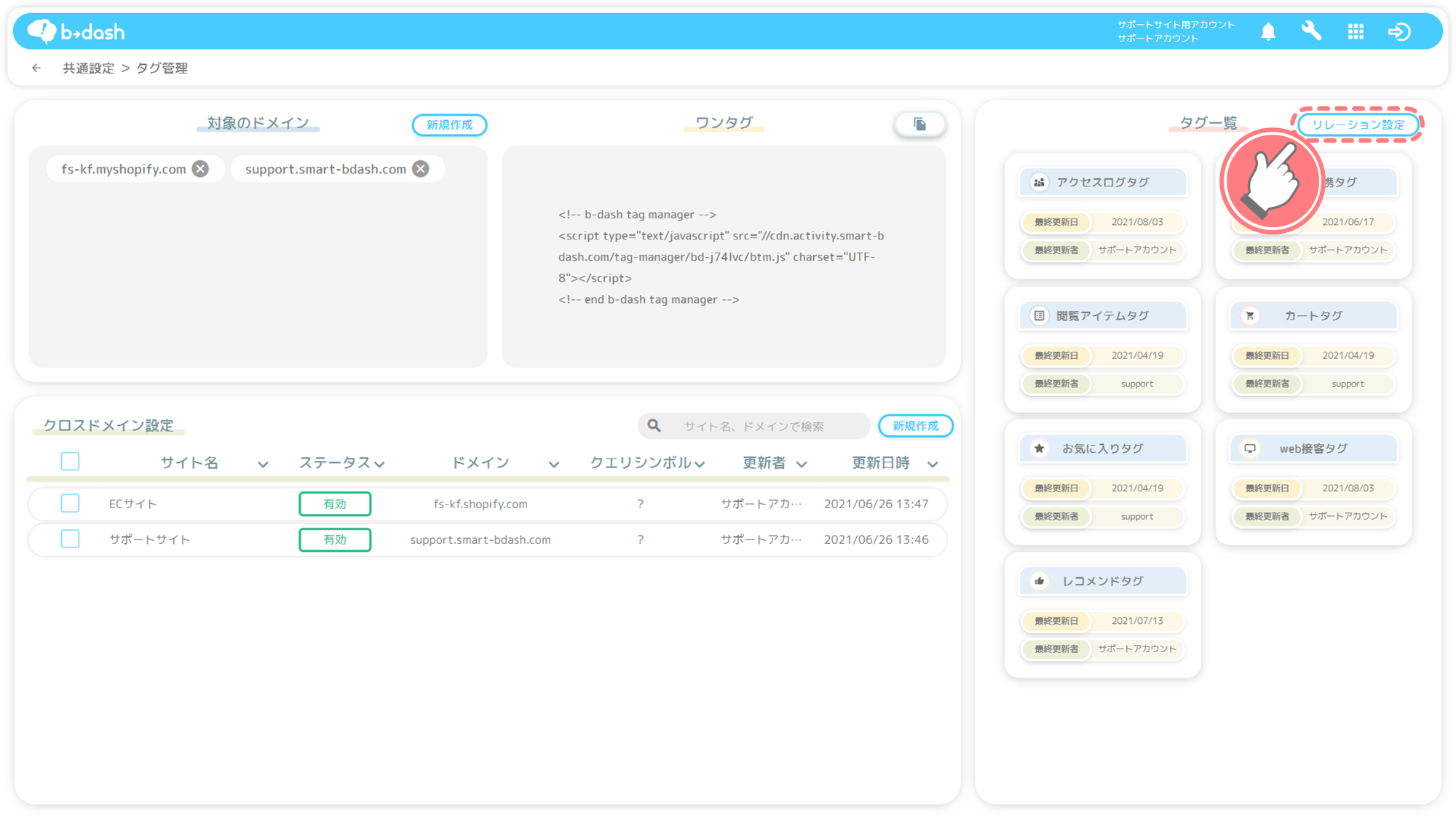Remove fs-kf.myshopify.com domain chip

pyautogui.click(x=200, y=169)
